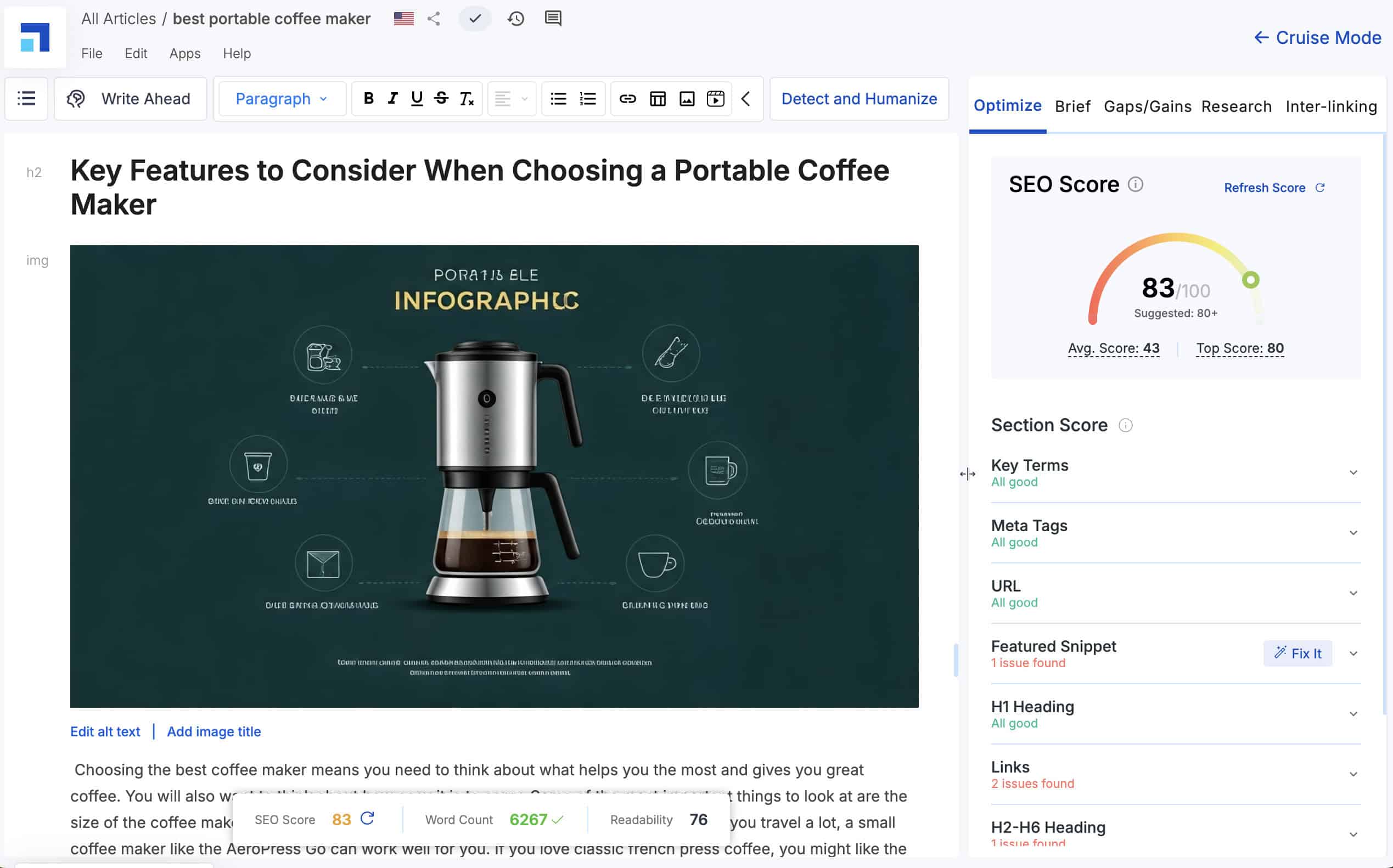Screen dimensions: 1393x868
Task: Click the article title in breadcrumb
Action: pos(272,18)
